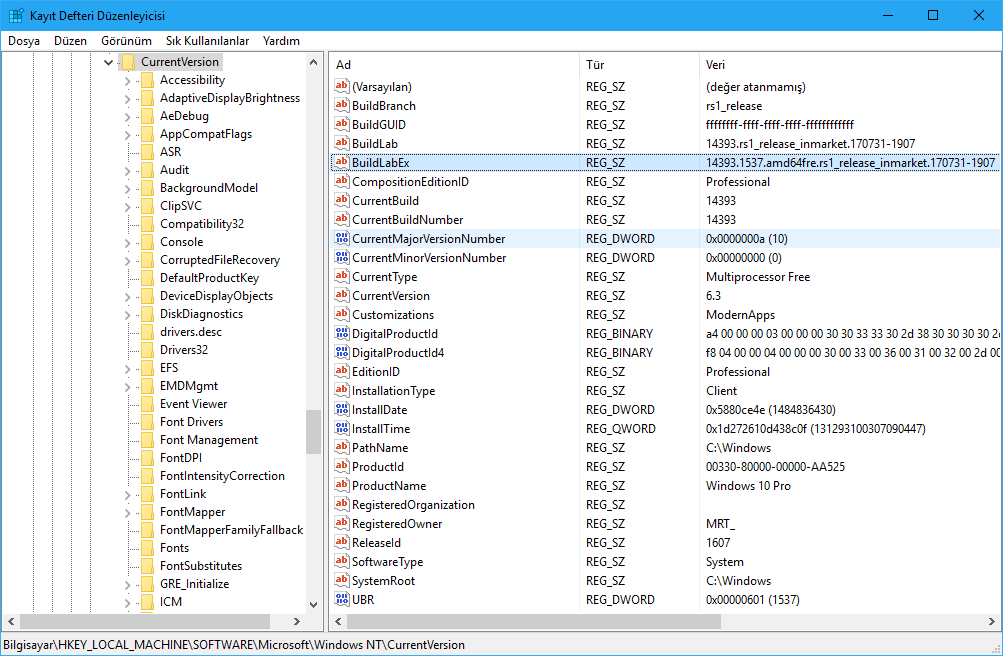This screenshot has width=1003, height=656.
Task: Select the BuildLabEx value row
Action: point(665,162)
